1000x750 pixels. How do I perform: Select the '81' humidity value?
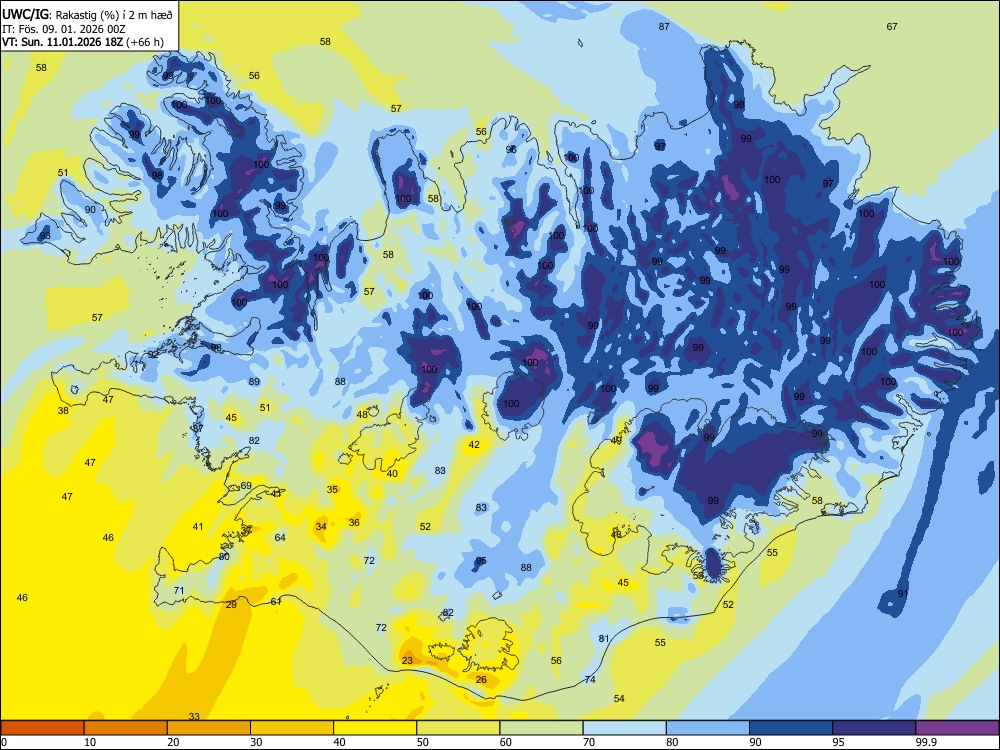point(605,638)
